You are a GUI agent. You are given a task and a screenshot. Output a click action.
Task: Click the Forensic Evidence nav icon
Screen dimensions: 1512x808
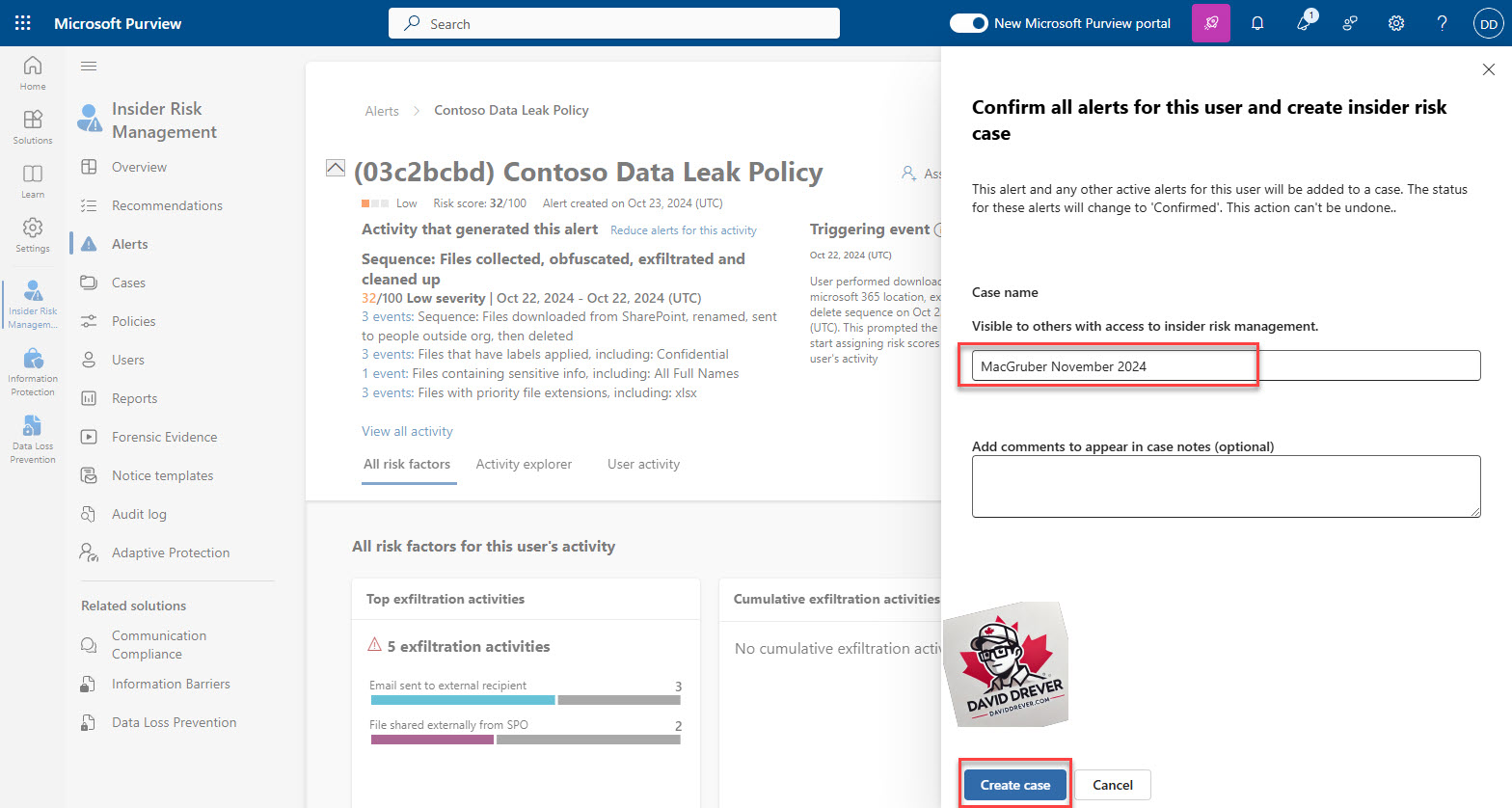tap(89, 437)
